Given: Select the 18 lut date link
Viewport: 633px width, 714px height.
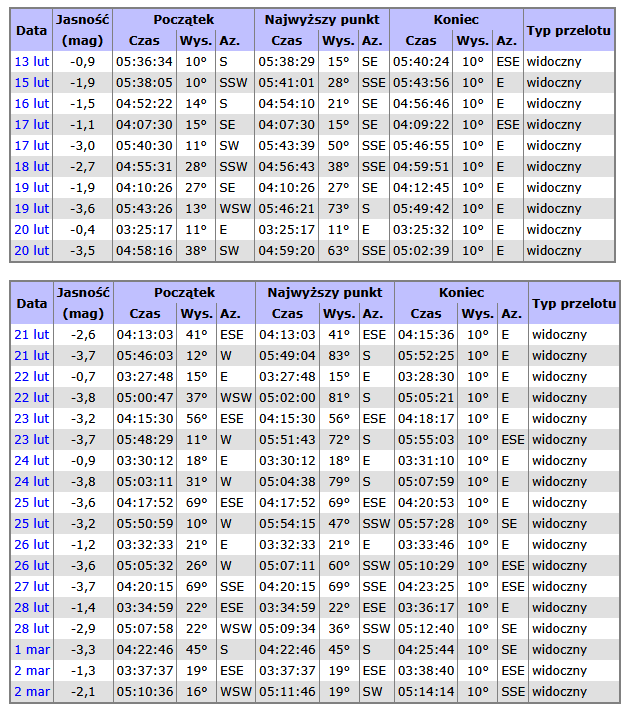Looking at the screenshot, I should (31, 166).
